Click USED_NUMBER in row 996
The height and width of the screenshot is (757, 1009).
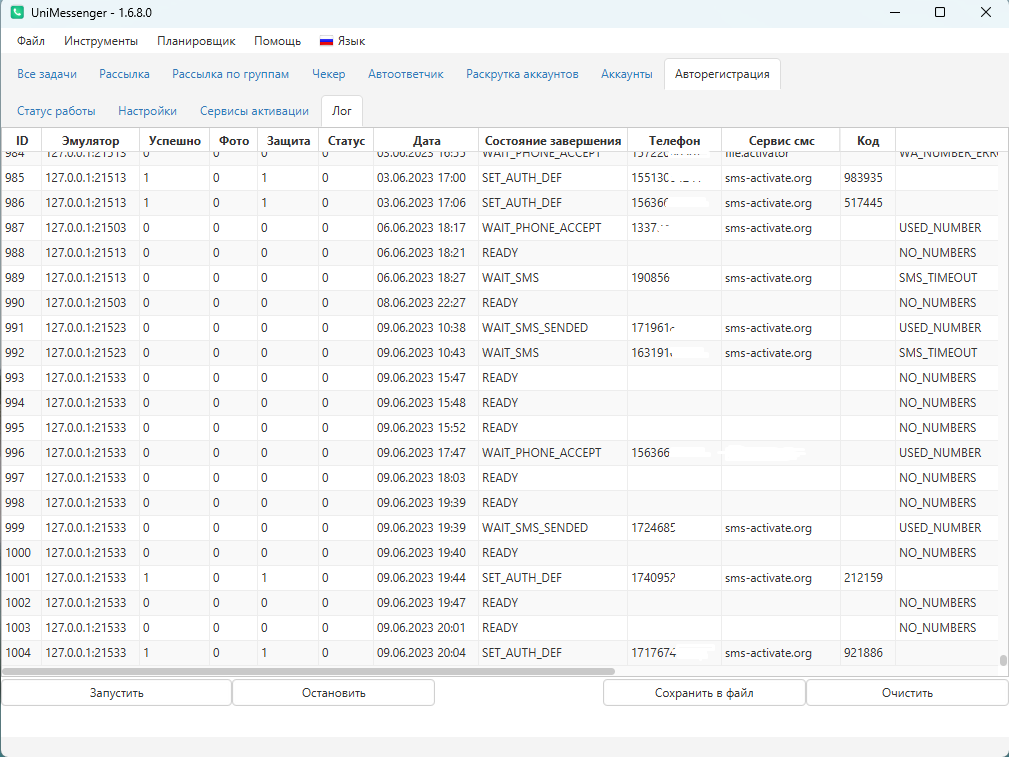coord(940,453)
